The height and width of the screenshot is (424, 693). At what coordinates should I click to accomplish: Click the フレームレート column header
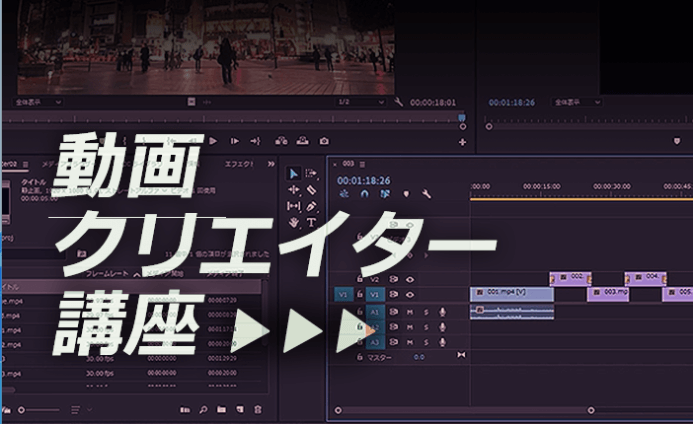[x=108, y=272]
